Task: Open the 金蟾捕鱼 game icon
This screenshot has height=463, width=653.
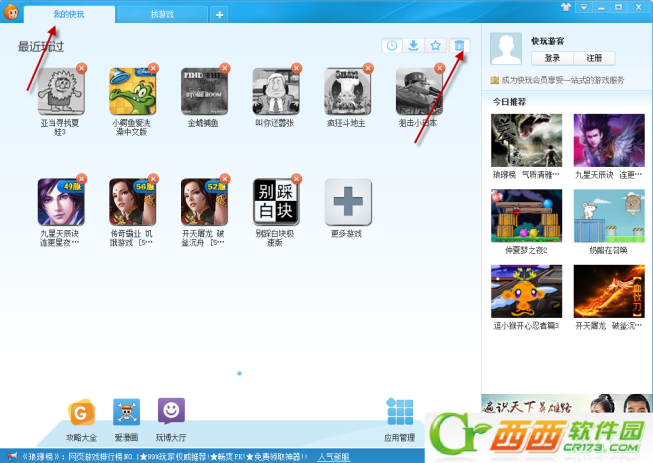Action: pyautogui.click(x=204, y=92)
